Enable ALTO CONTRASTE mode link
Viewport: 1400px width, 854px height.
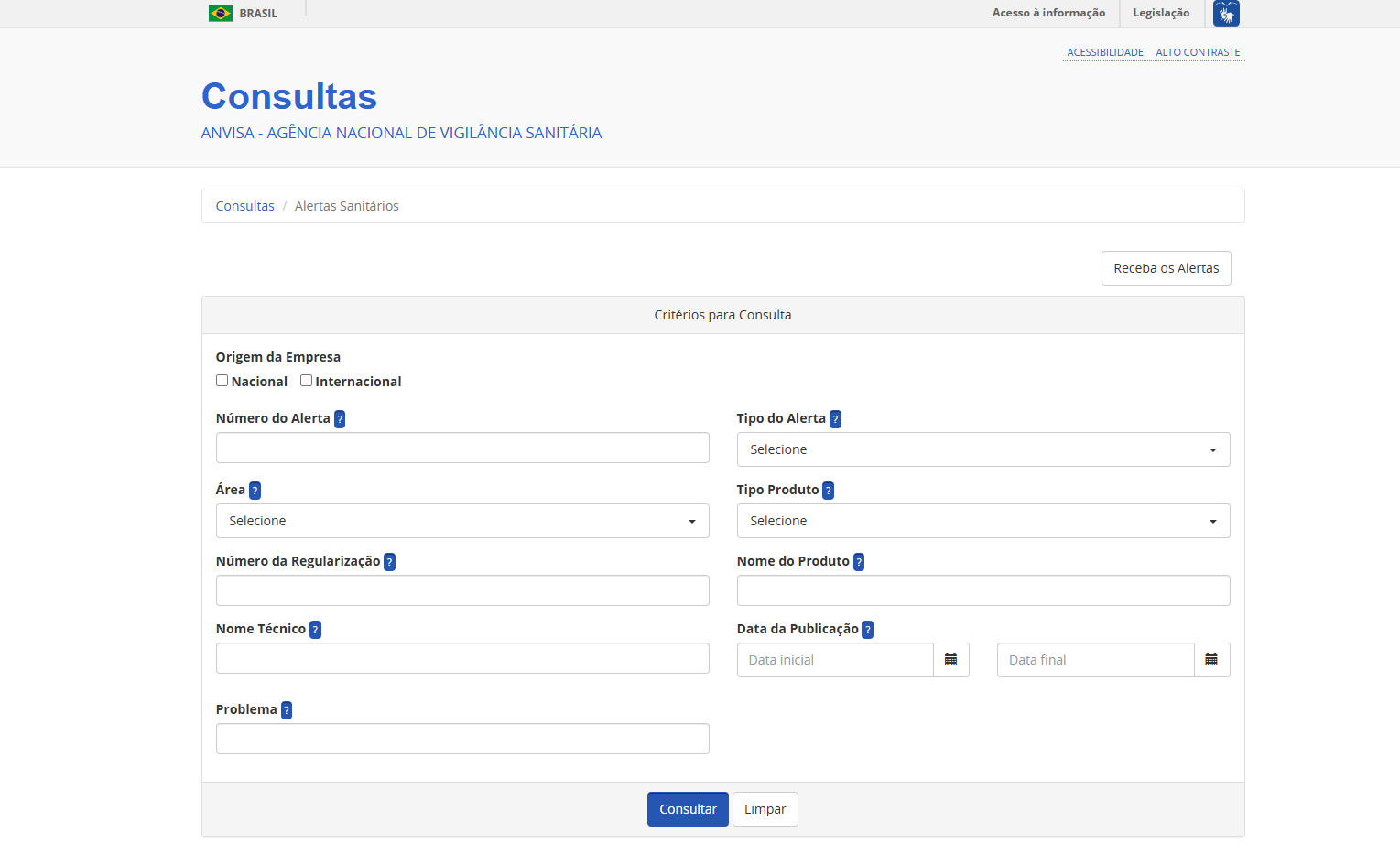point(1198,52)
